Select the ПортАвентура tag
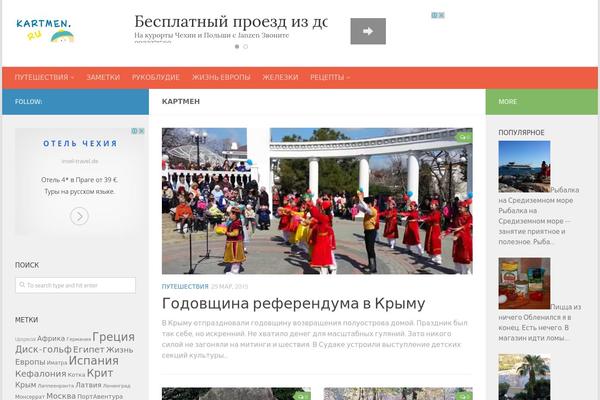 tap(100, 397)
